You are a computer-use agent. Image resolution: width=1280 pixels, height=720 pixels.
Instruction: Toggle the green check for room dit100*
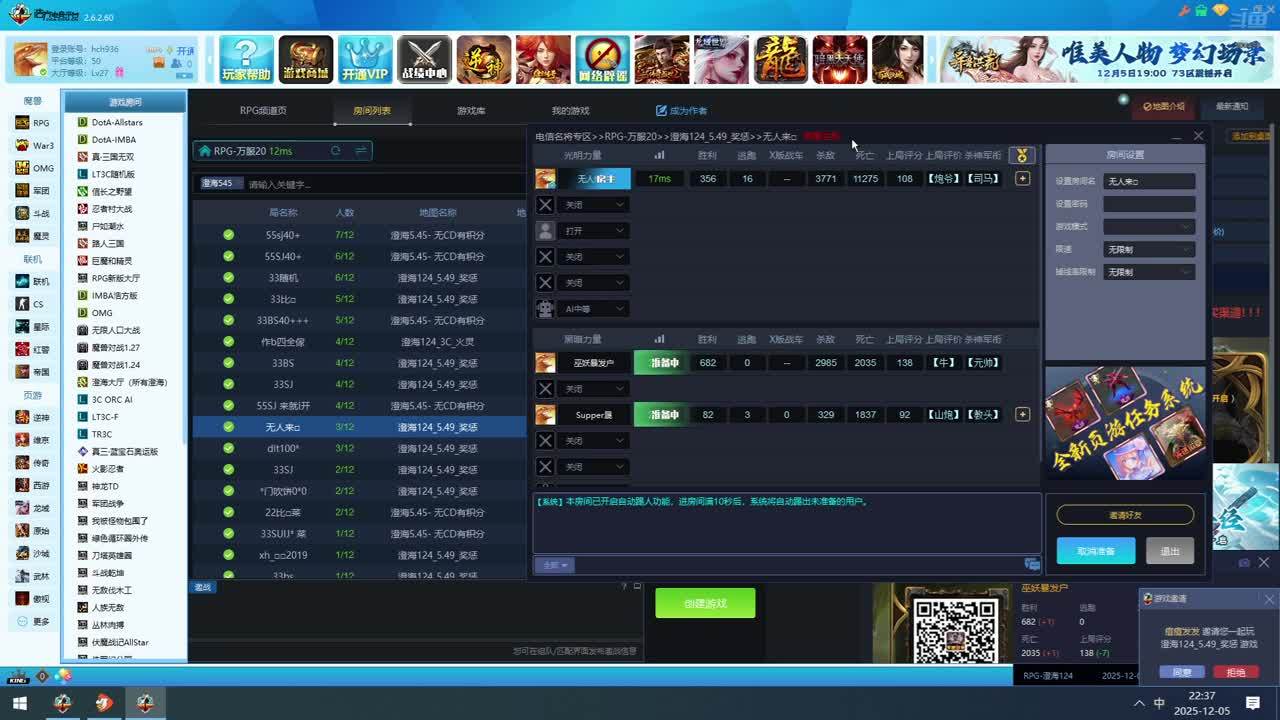[x=228, y=449]
